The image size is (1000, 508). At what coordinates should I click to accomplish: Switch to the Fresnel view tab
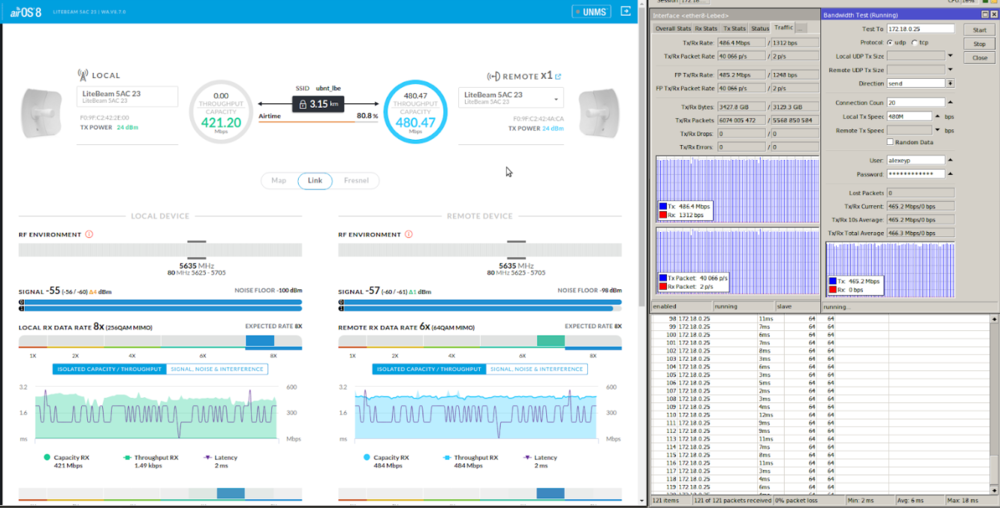(356, 181)
